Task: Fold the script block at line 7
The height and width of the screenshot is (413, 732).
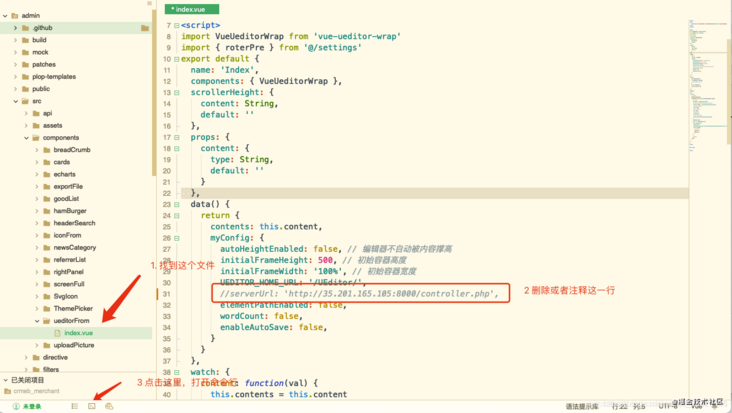Action: pyautogui.click(x=176, y=25)
